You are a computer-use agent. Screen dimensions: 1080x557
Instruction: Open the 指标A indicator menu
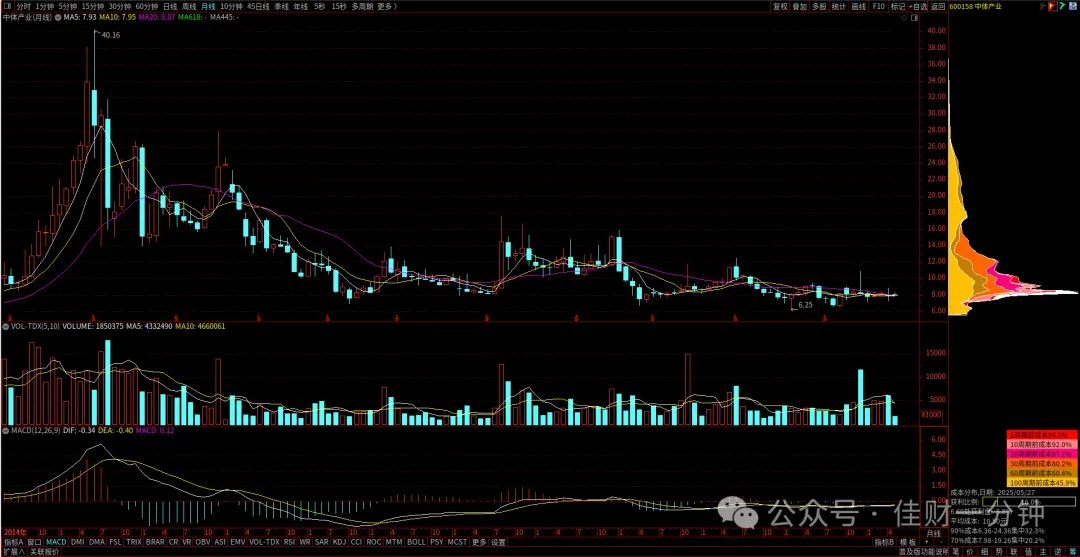click(x=14, y=542)
